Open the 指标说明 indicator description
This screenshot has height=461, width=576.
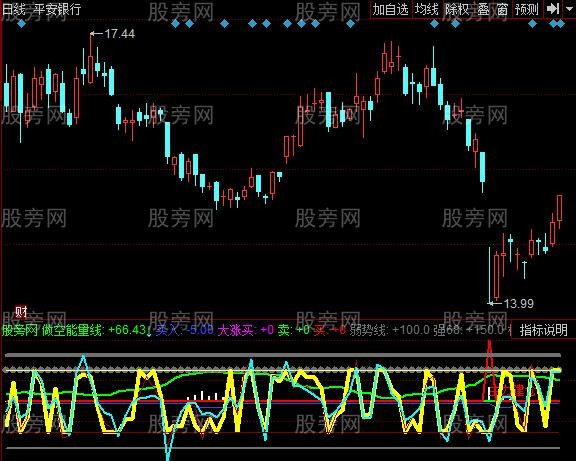543,330
